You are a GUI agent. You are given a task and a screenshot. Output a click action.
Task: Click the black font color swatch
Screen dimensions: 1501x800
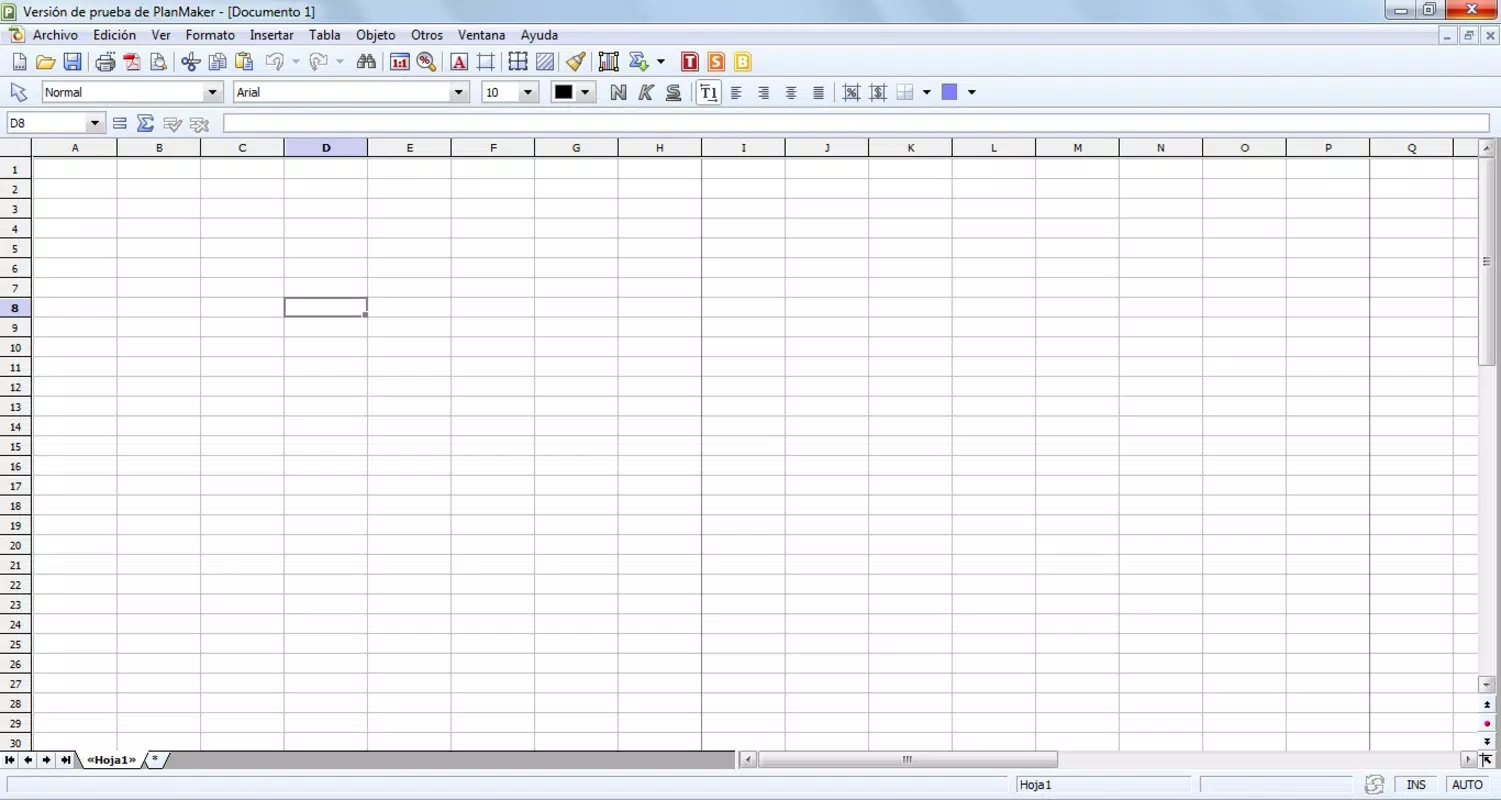tap(564, 93)
